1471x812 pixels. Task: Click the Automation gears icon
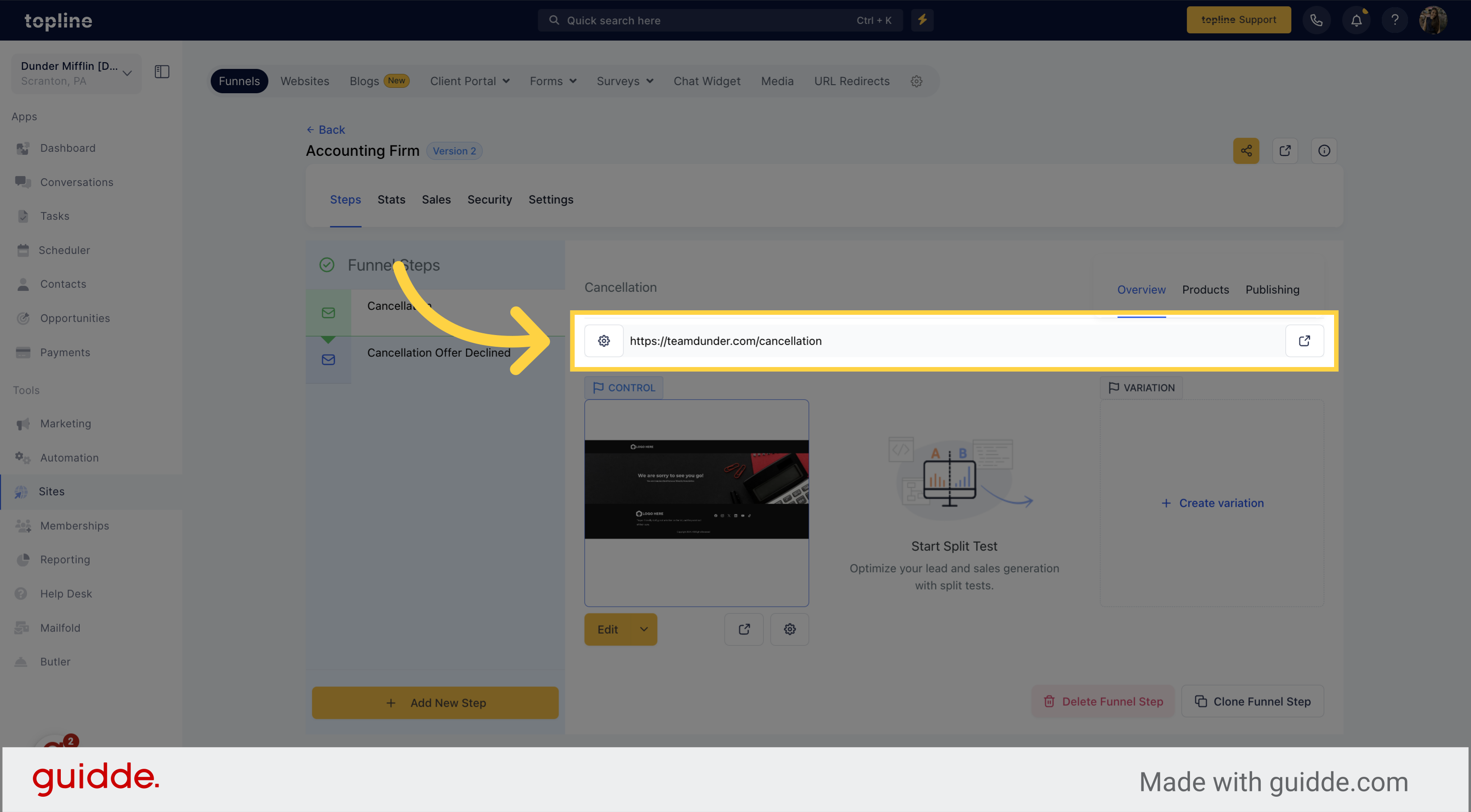[23, 458]
